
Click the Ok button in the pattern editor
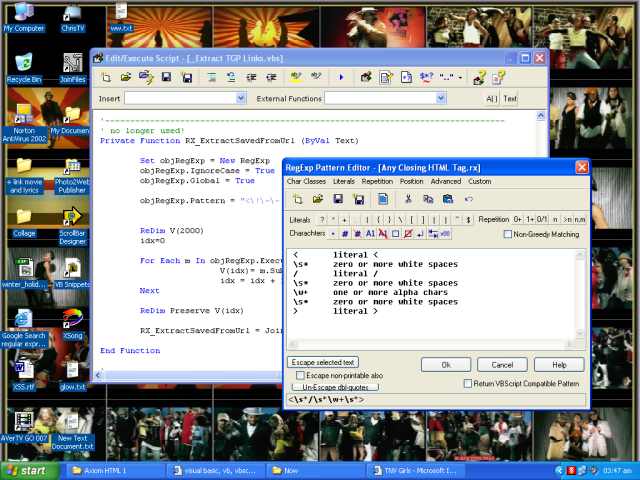click(446, 365)
